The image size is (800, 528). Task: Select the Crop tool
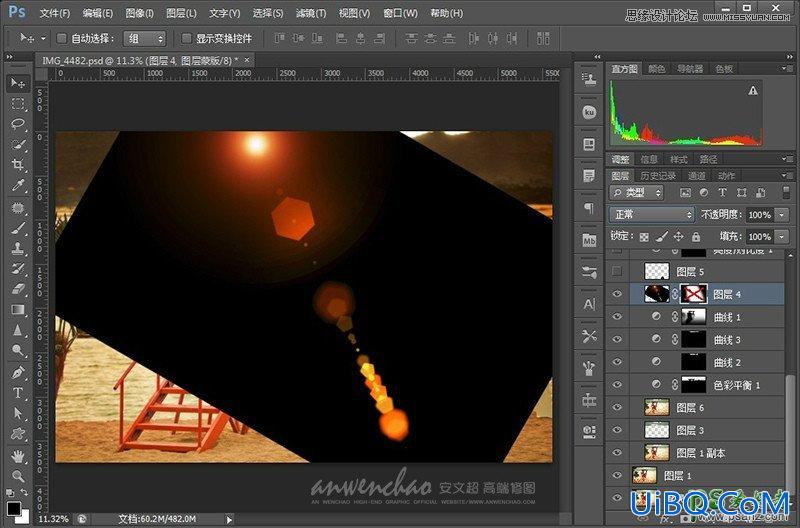pyautogui.click(x=18, y=165)
